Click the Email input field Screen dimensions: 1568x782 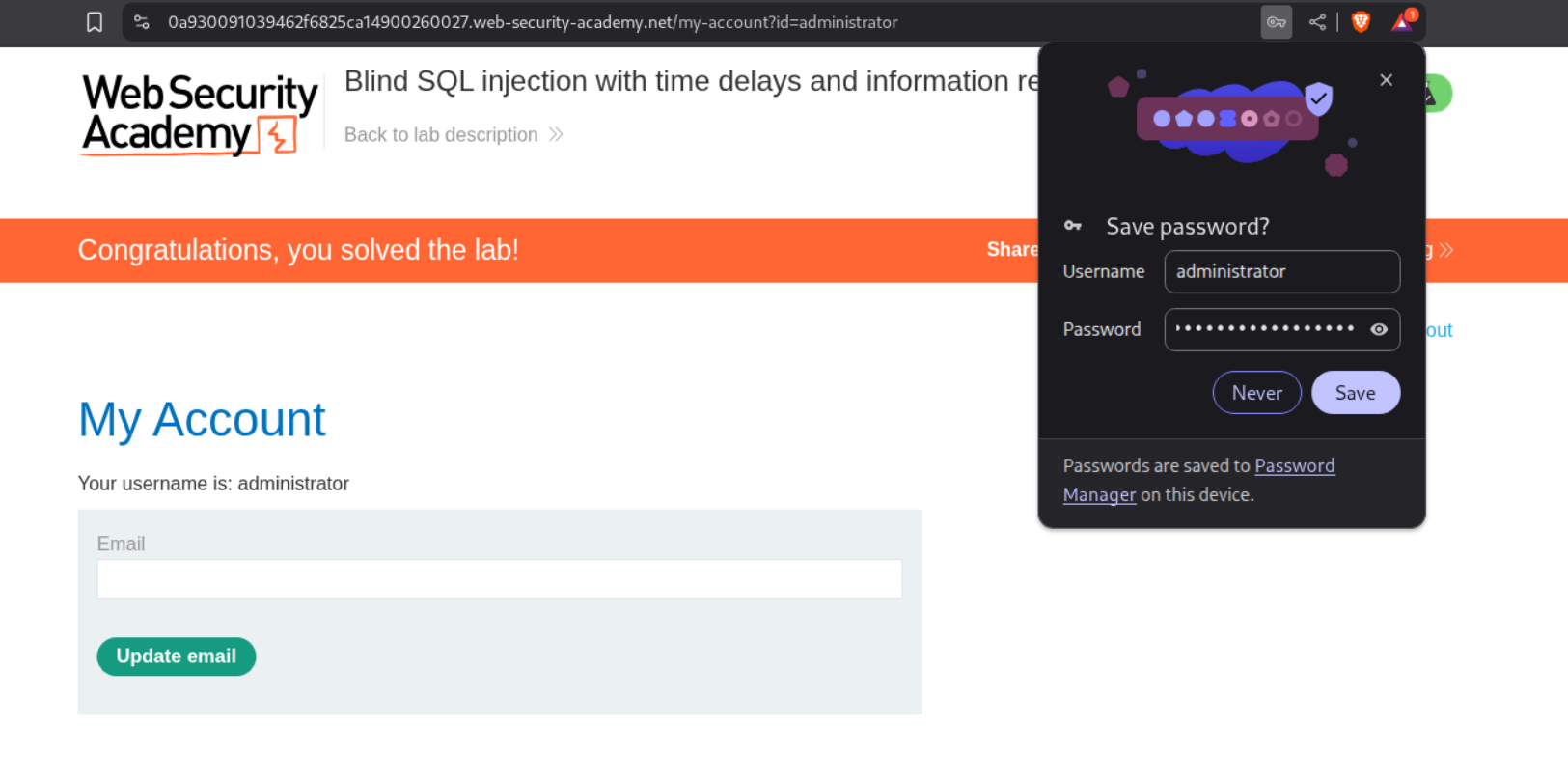[499, 579]
